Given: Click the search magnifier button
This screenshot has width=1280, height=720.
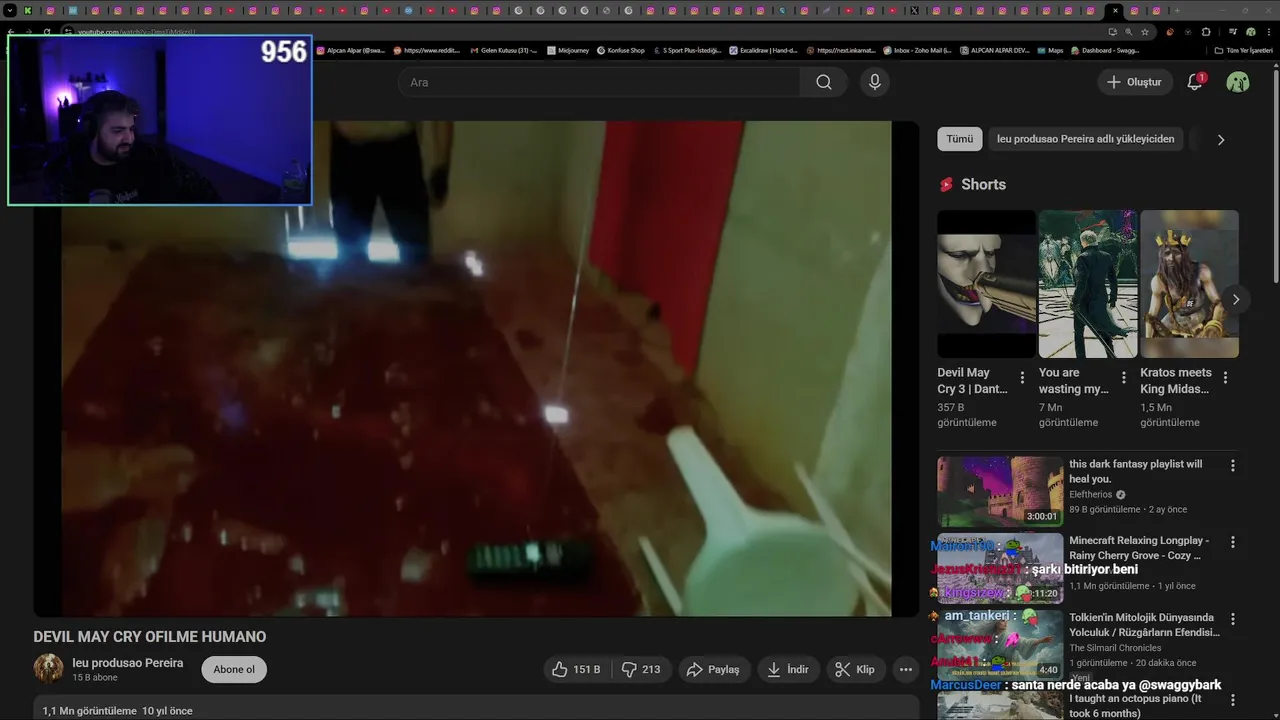Looking at the screenshot, I should coord(823,82).
